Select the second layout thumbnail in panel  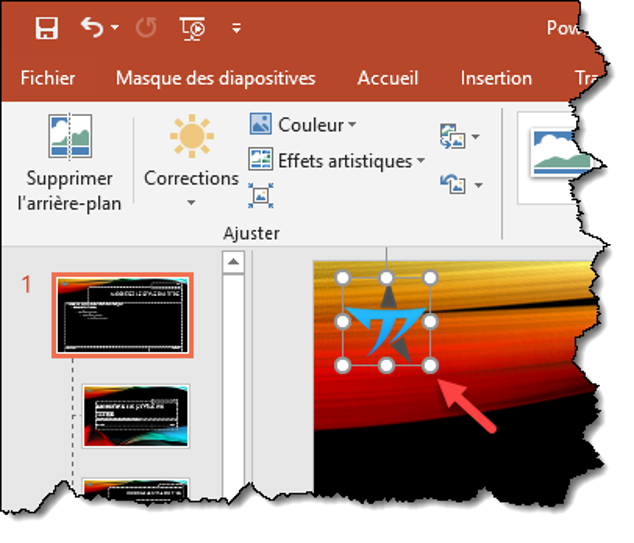(136, 416)
